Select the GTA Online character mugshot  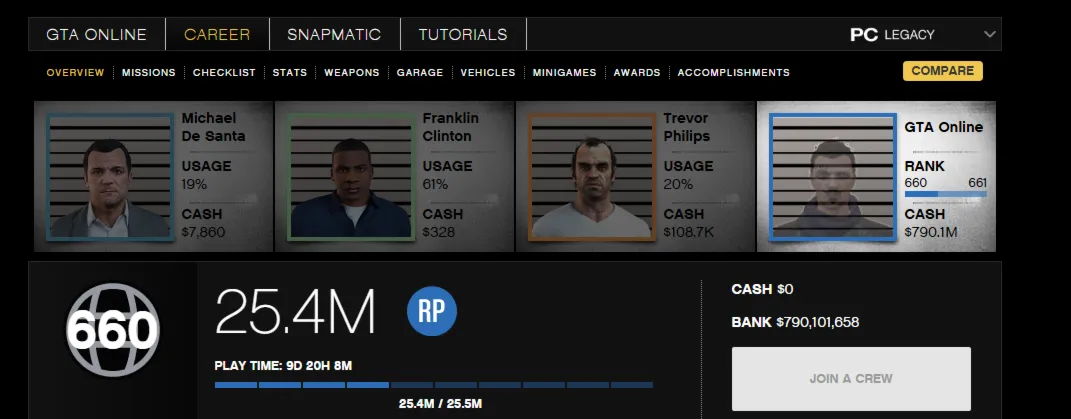[x=833, y=177]
